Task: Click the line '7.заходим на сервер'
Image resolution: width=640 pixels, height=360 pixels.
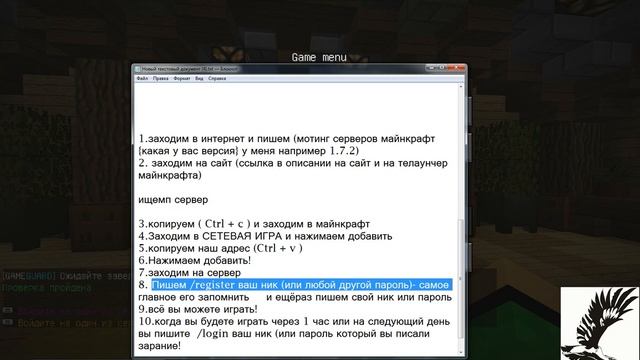Action: [x=189, y=272]
